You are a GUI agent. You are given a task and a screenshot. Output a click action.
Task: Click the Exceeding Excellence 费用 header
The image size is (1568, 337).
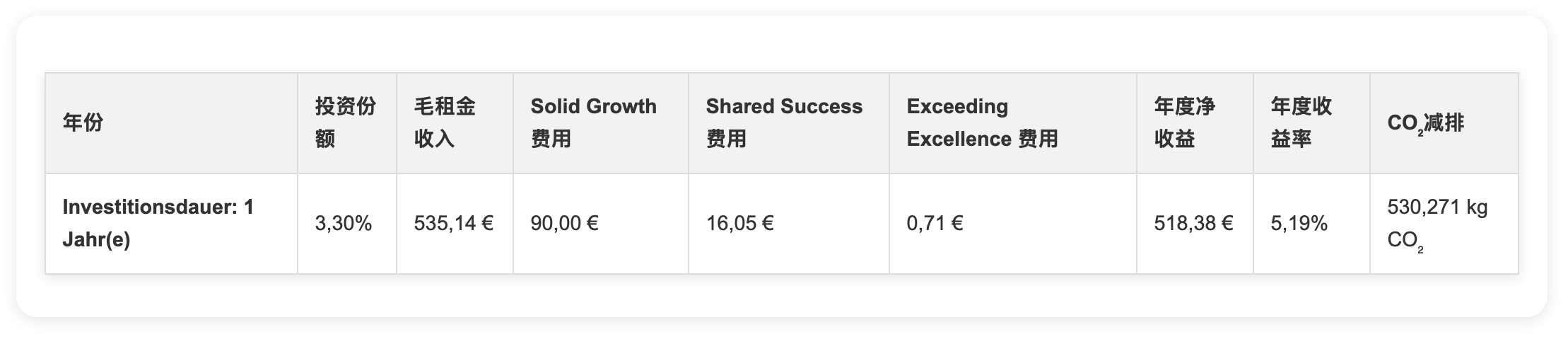(x=982, y=122)
